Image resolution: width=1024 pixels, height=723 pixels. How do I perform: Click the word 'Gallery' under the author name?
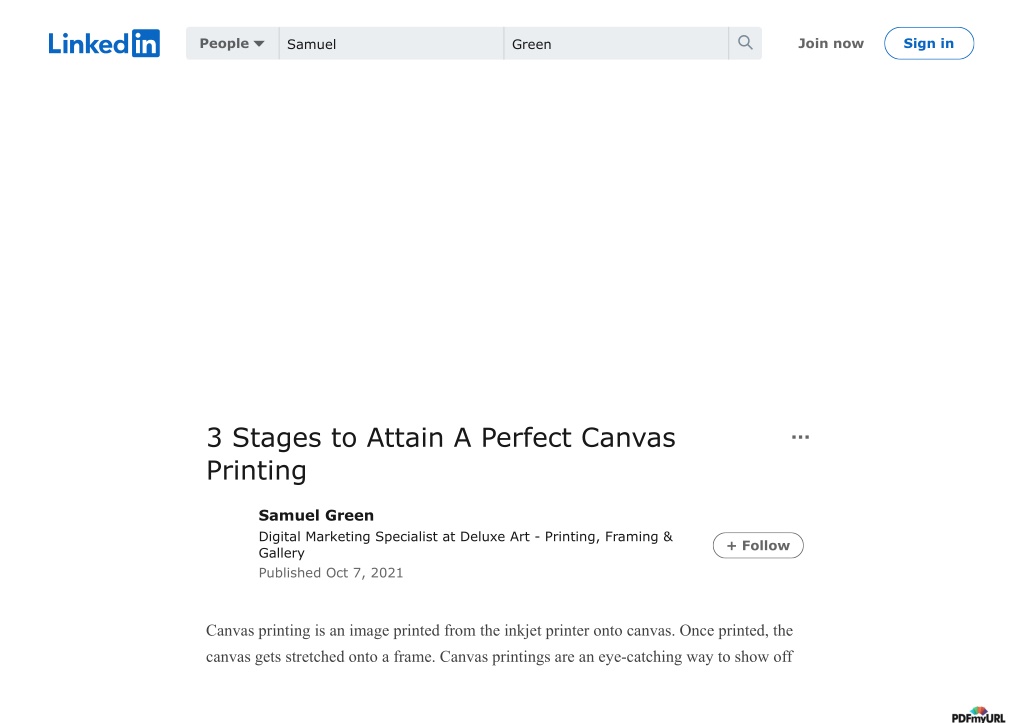pyautogui.click(x=281, y=553)
